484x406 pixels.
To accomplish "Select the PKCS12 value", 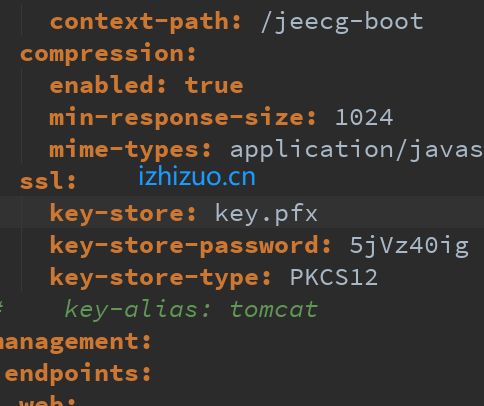I will click(x=334, y=277).
